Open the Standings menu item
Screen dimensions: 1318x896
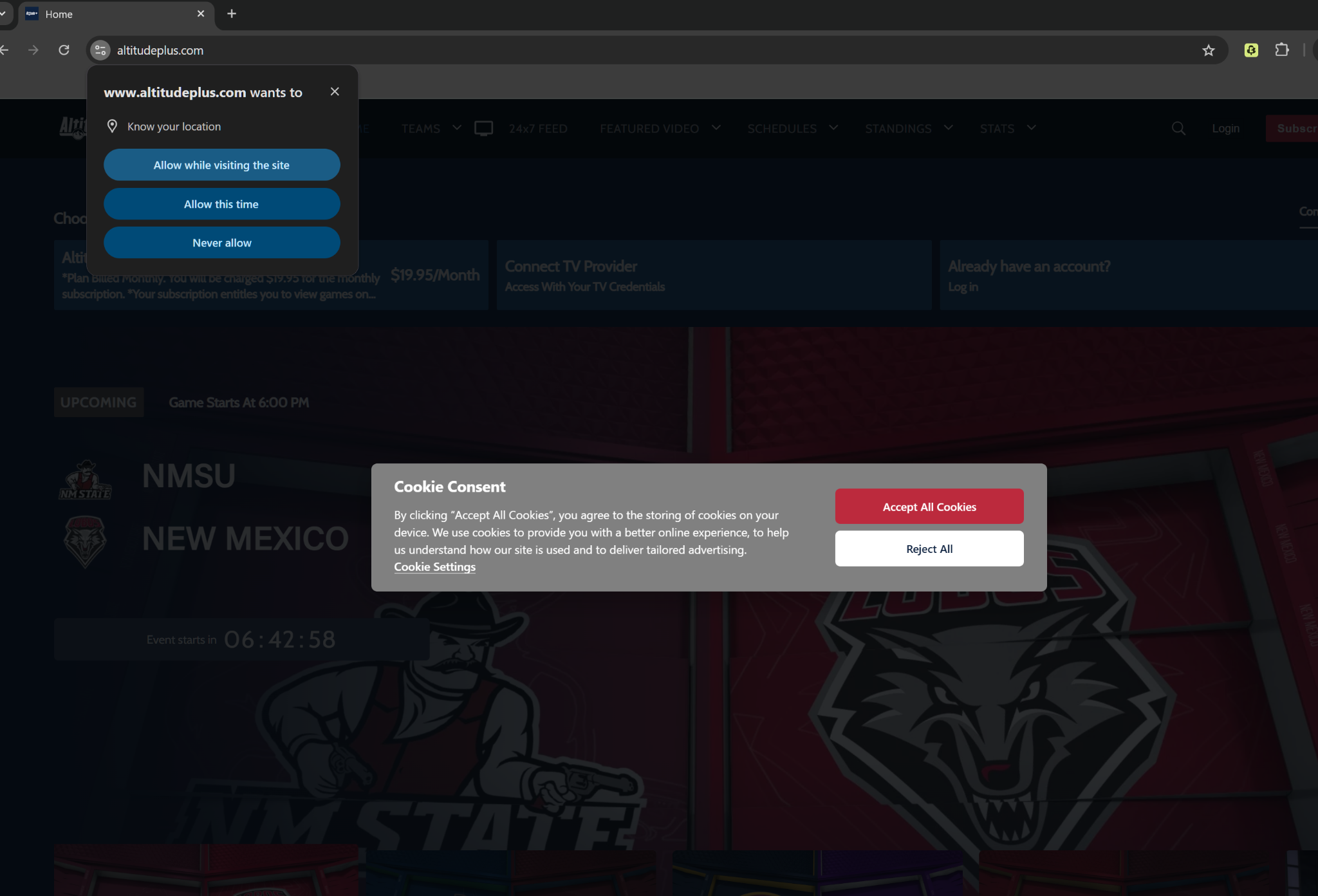tap(898, 128)
